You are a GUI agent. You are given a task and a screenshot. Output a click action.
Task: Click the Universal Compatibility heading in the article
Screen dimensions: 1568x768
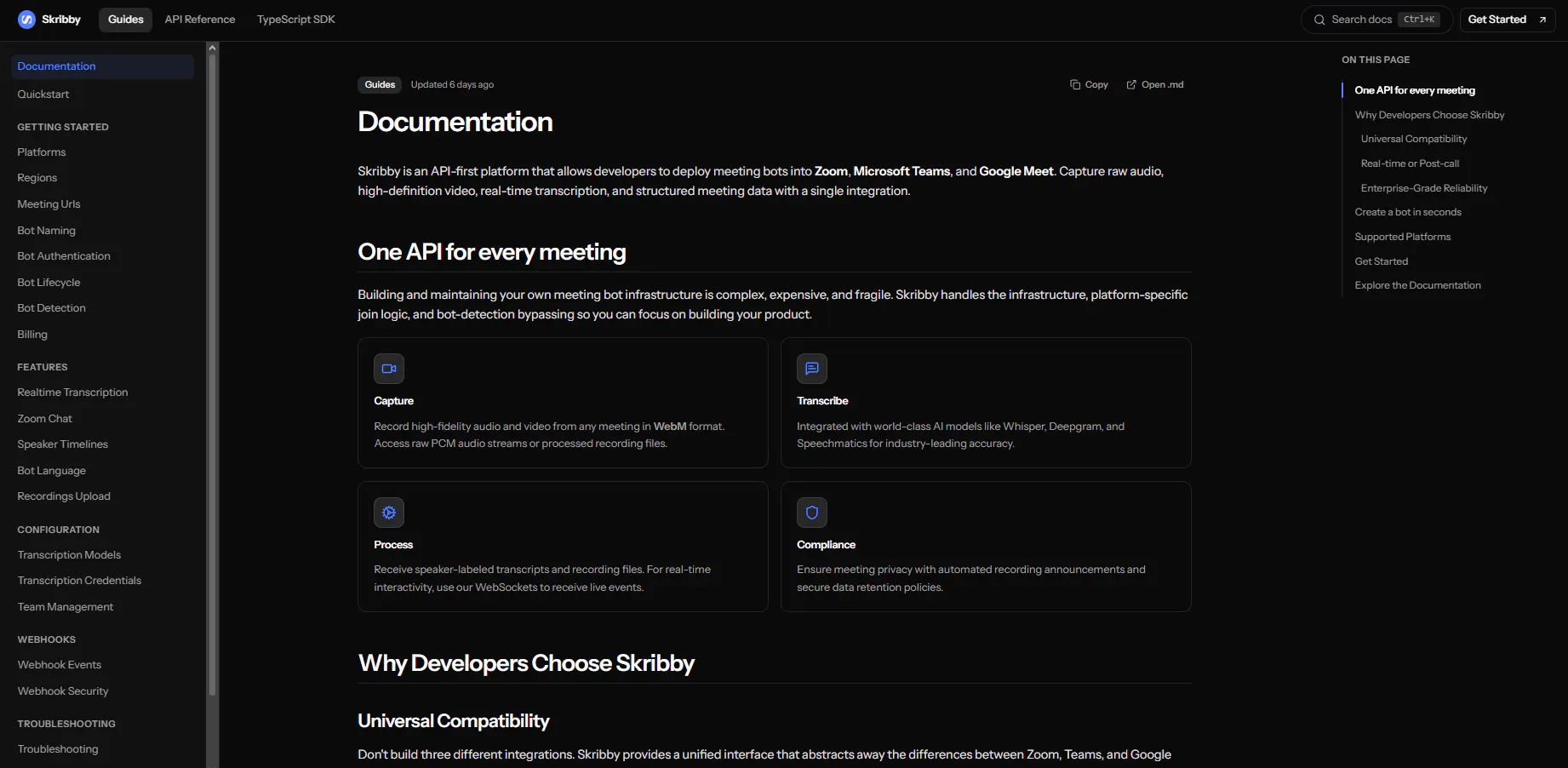coord(454,721)
